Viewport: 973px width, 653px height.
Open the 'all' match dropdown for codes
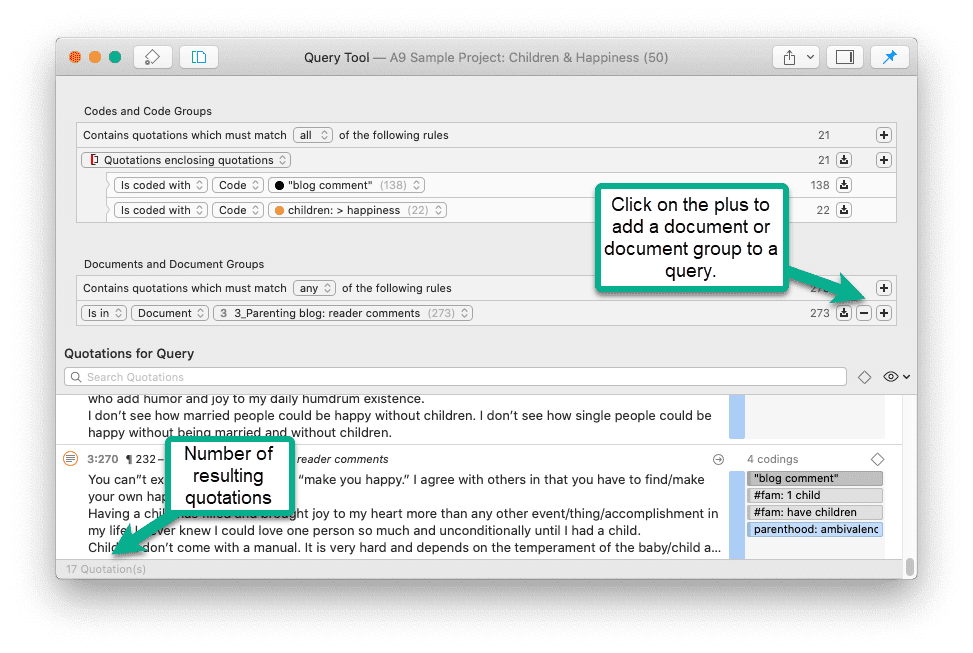tap(313, 135)
